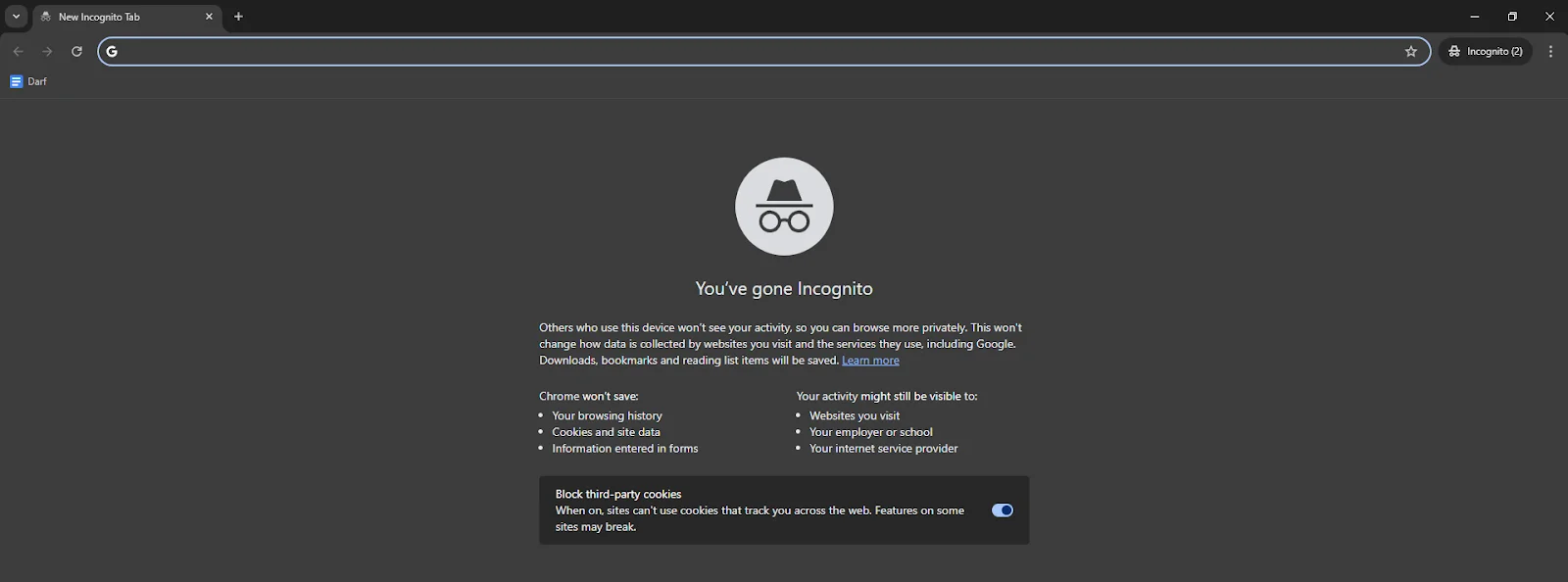The width and height of the screenshot is (1568, 582).
Task: Toggle Block third-party cookies switch
Action: 1002,510
